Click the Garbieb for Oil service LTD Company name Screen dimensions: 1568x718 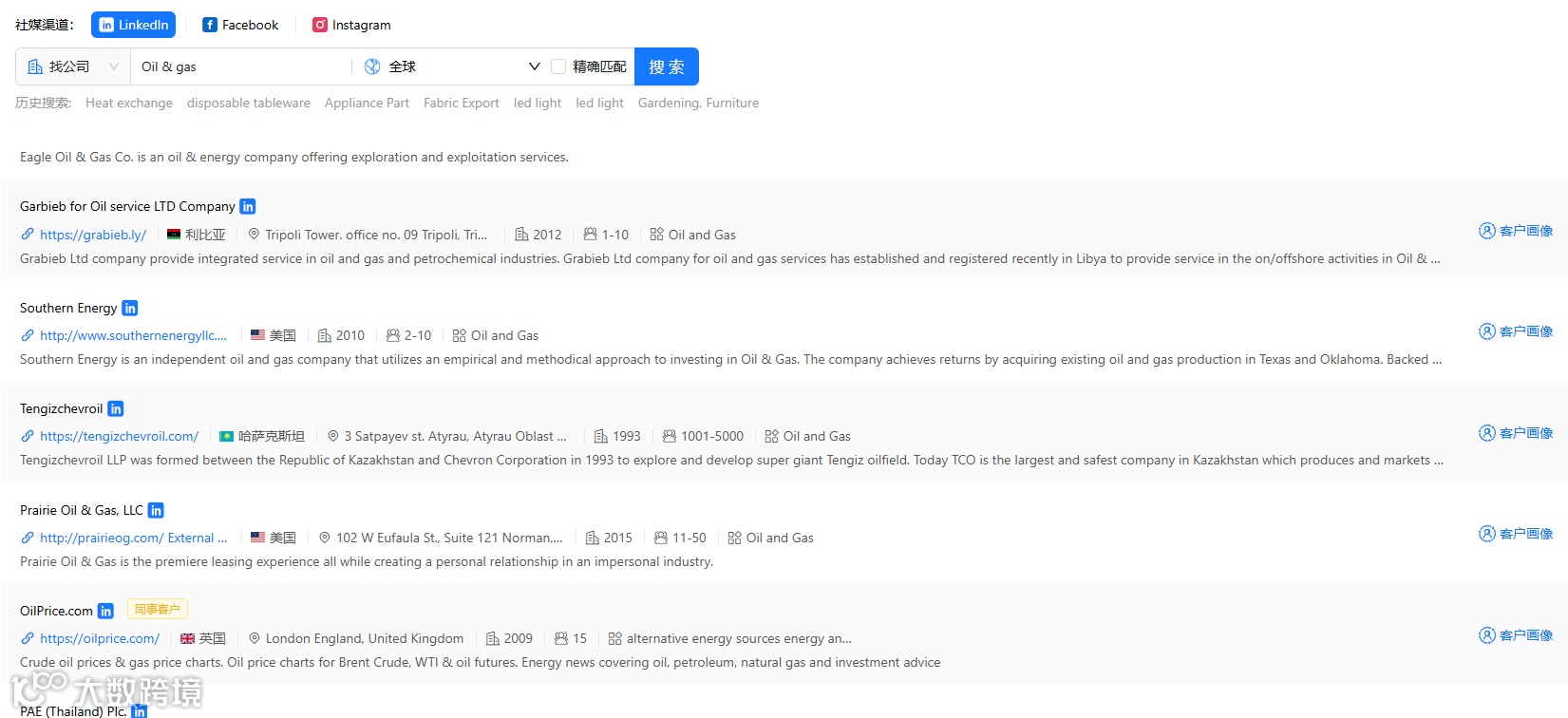tap(127, 206)
